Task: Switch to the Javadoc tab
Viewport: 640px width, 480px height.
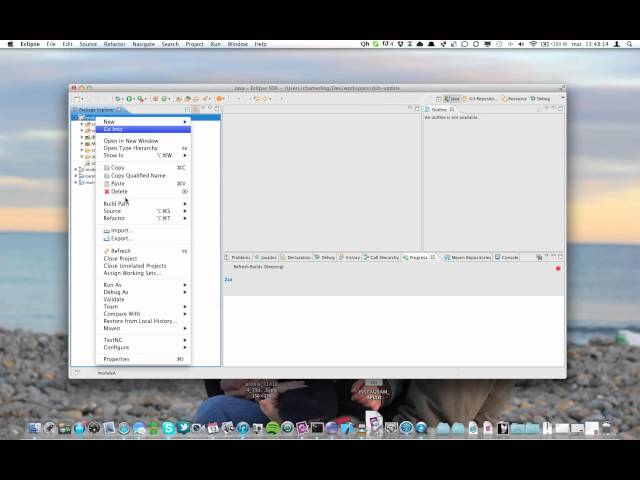Action: [x=265, y=258]
